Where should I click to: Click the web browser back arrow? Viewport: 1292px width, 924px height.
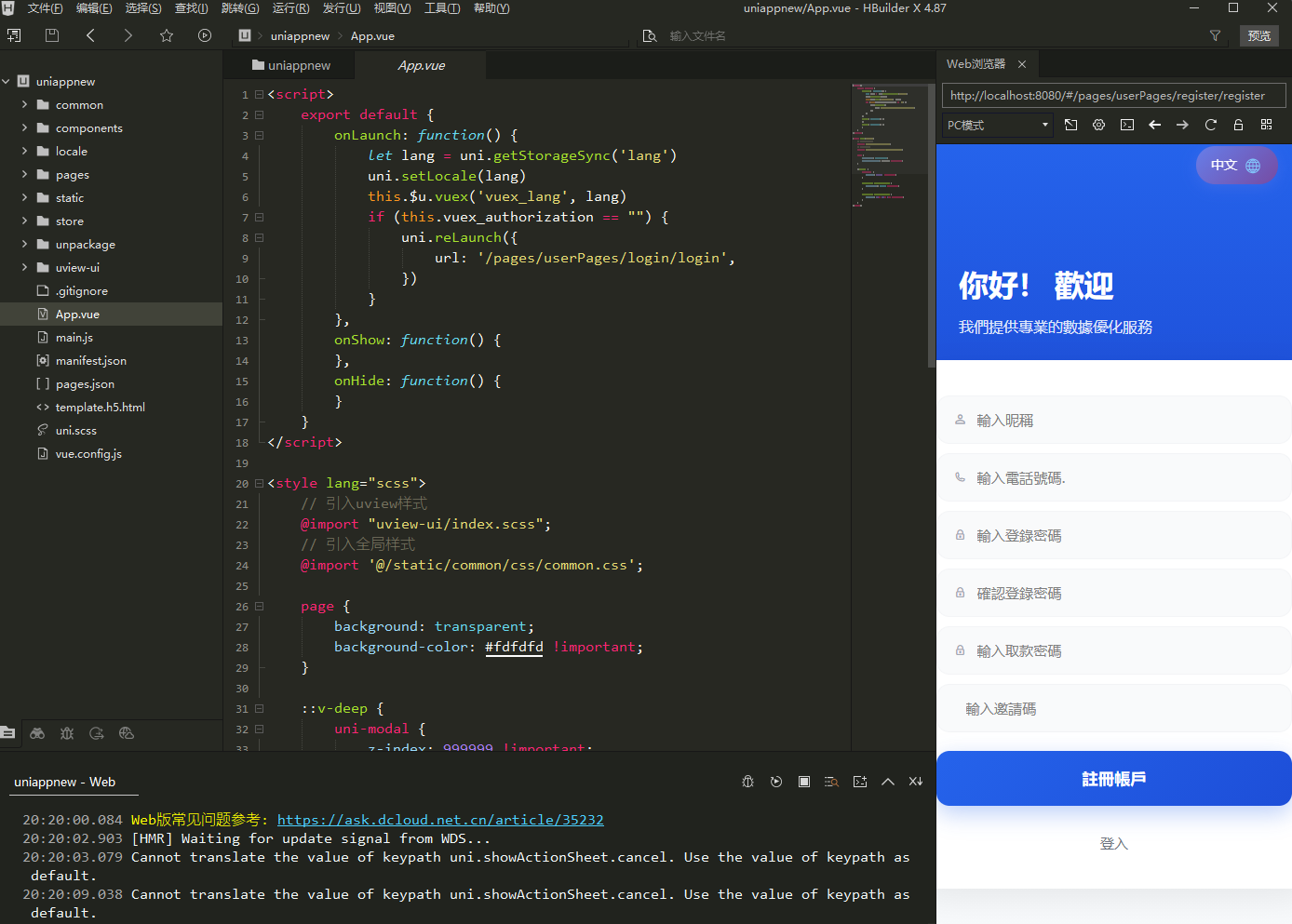1155,125
